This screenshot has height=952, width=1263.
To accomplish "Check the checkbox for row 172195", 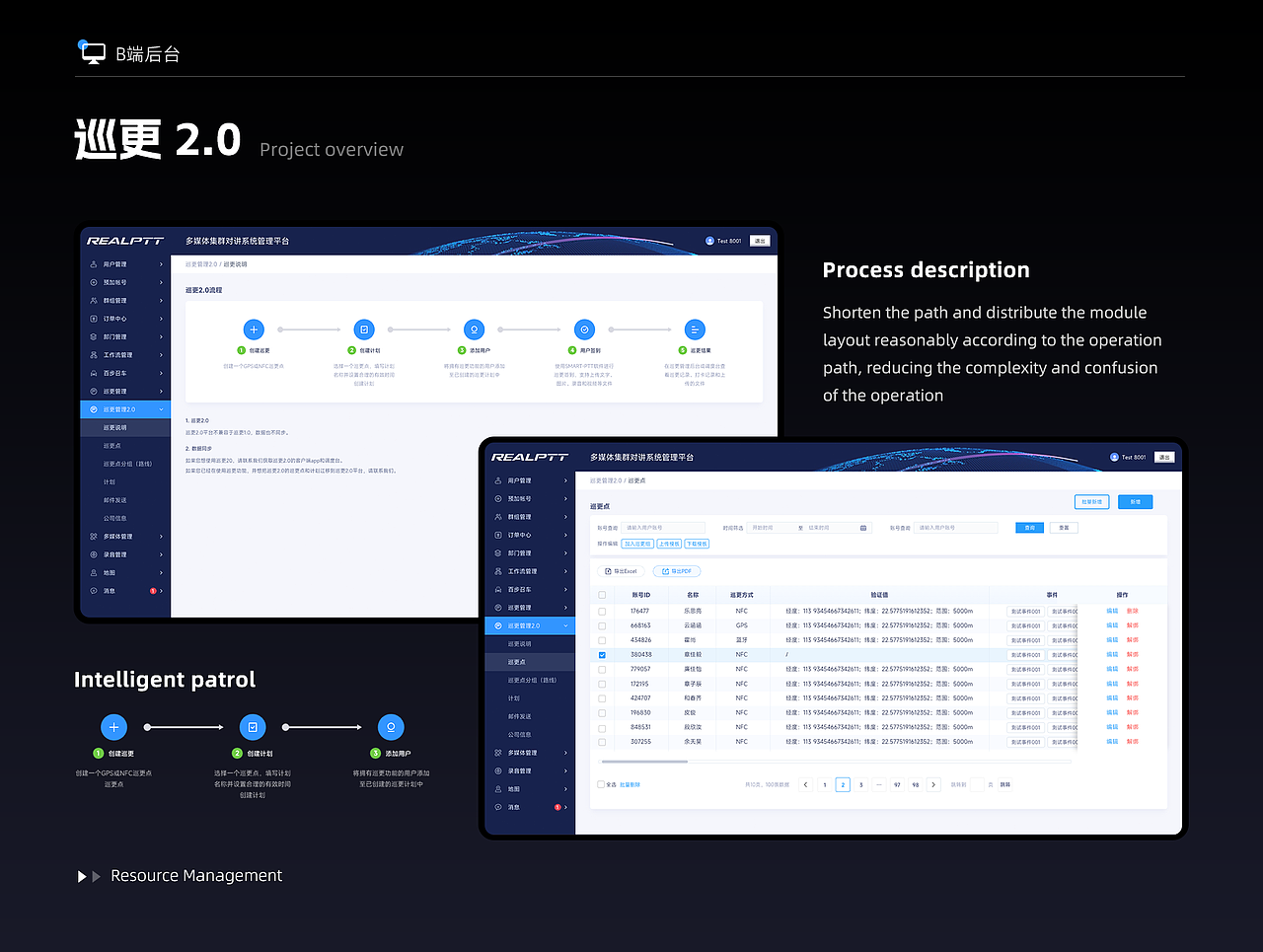I will pos(602,684).
